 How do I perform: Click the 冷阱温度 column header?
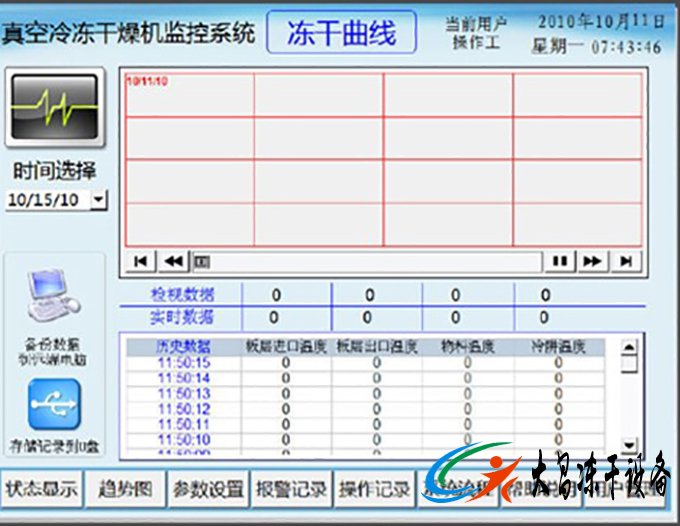pos(559,346)
